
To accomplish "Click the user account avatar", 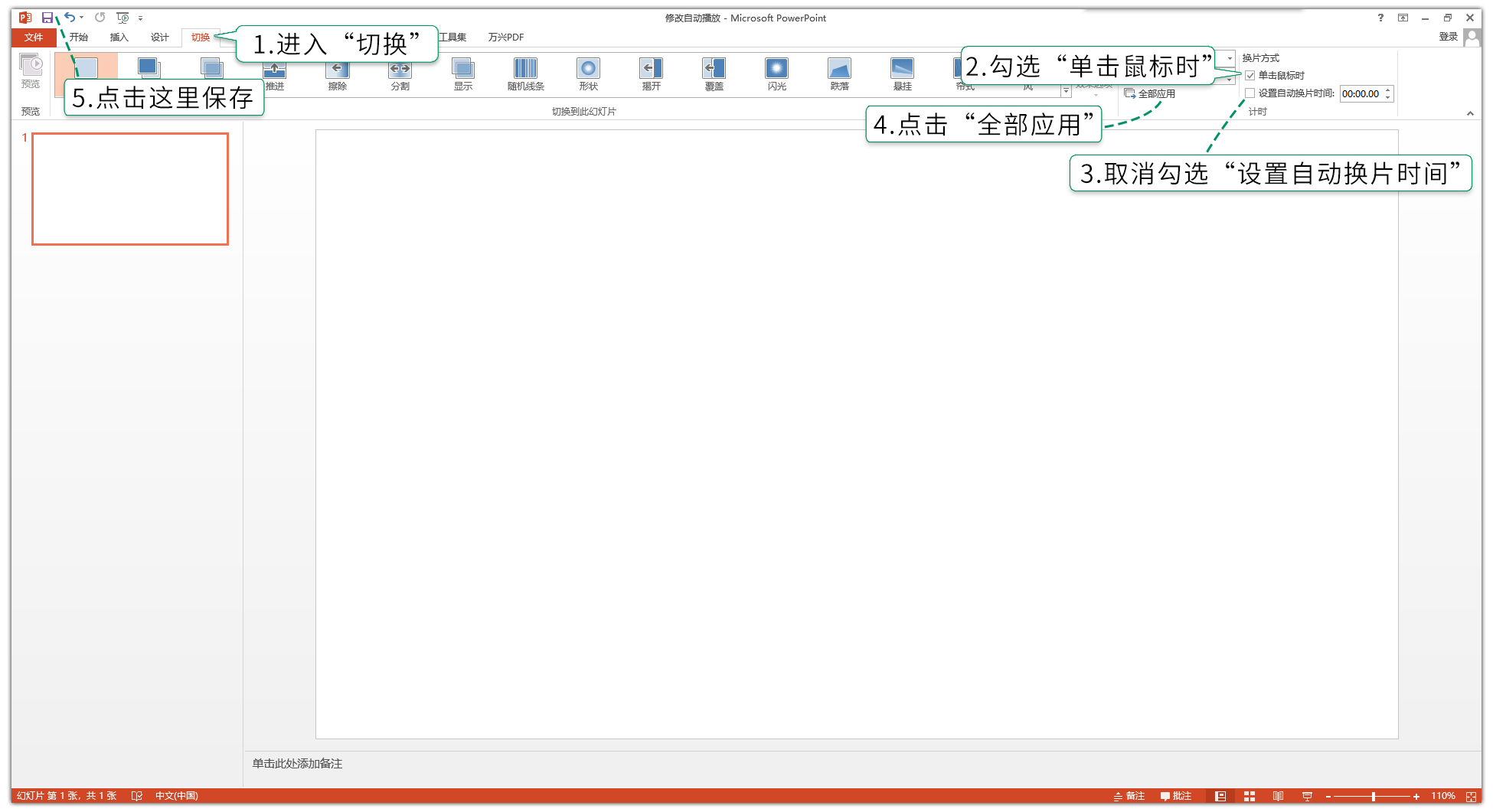I will click(x=1472, y=37).
